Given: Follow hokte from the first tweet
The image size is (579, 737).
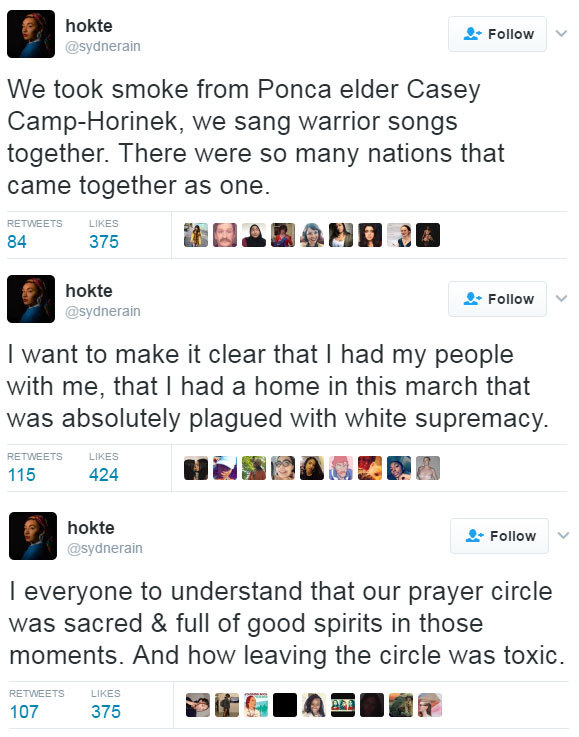Looking at the screenshot, I should click(498, 34).
